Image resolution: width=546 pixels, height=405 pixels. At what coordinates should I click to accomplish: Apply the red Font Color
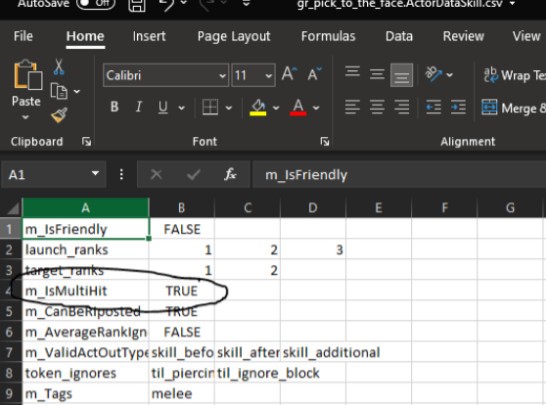pyautogui.click(x=298, y=107)
